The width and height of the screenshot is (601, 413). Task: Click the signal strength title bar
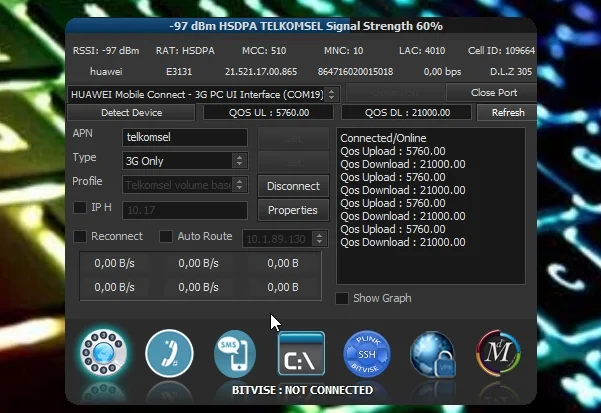pos(301,26)
